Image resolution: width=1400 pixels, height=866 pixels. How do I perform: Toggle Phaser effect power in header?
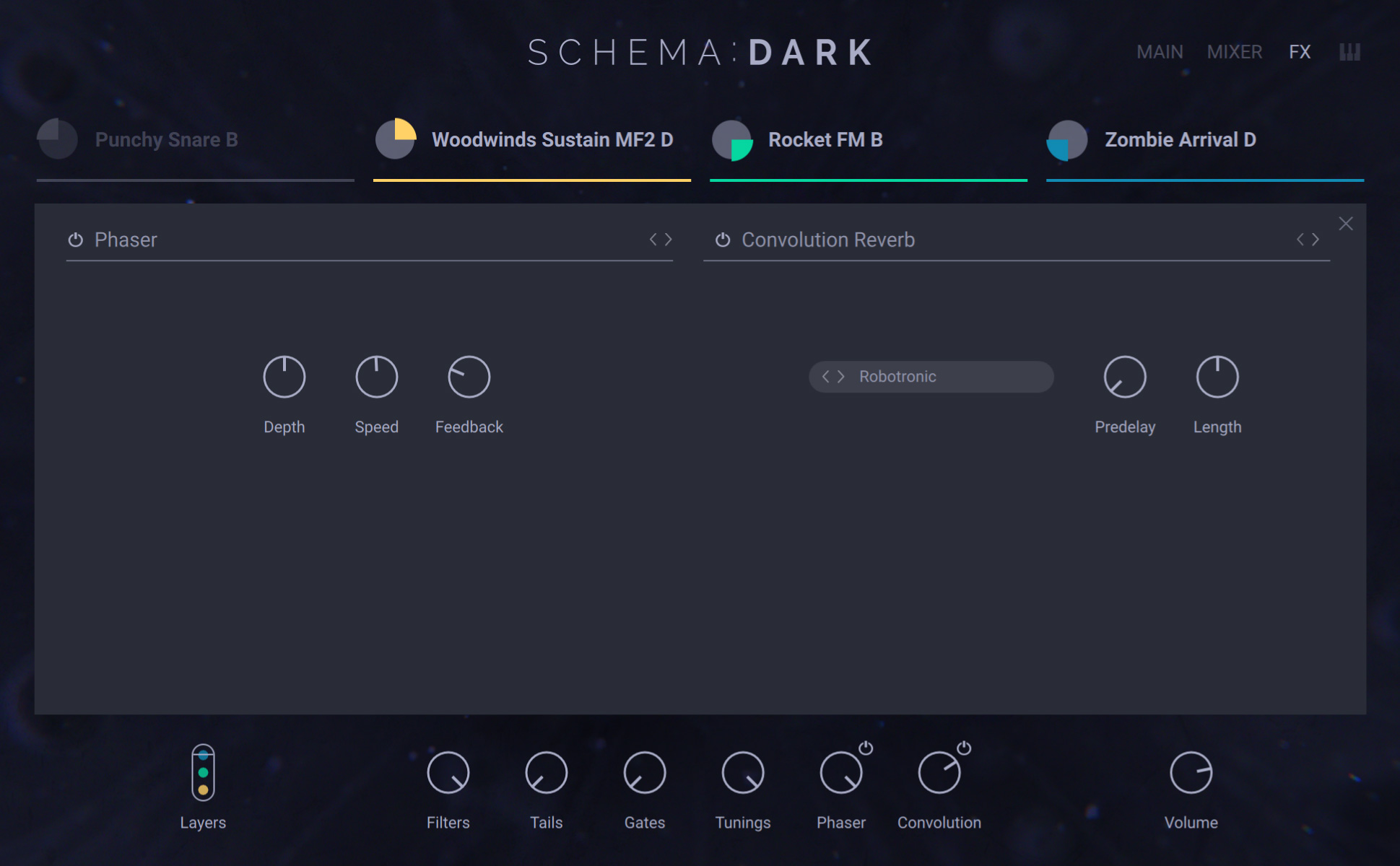(75, 240)
